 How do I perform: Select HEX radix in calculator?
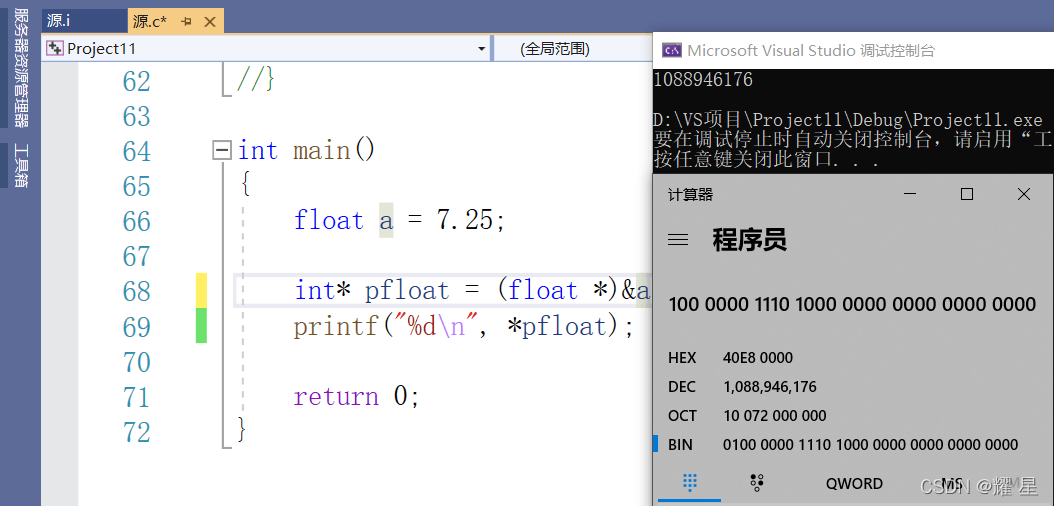(682, 358)
